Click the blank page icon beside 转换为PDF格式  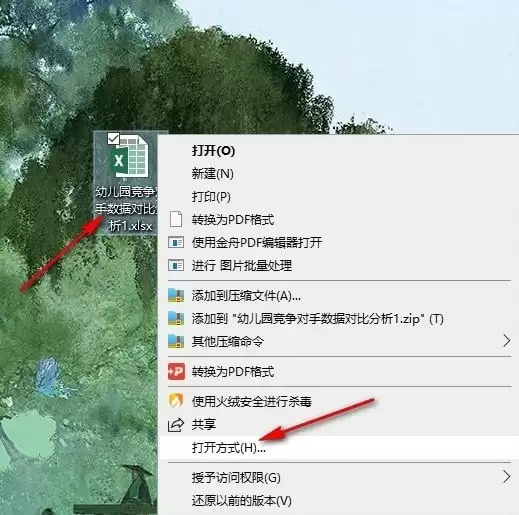[x=176, y=219]
